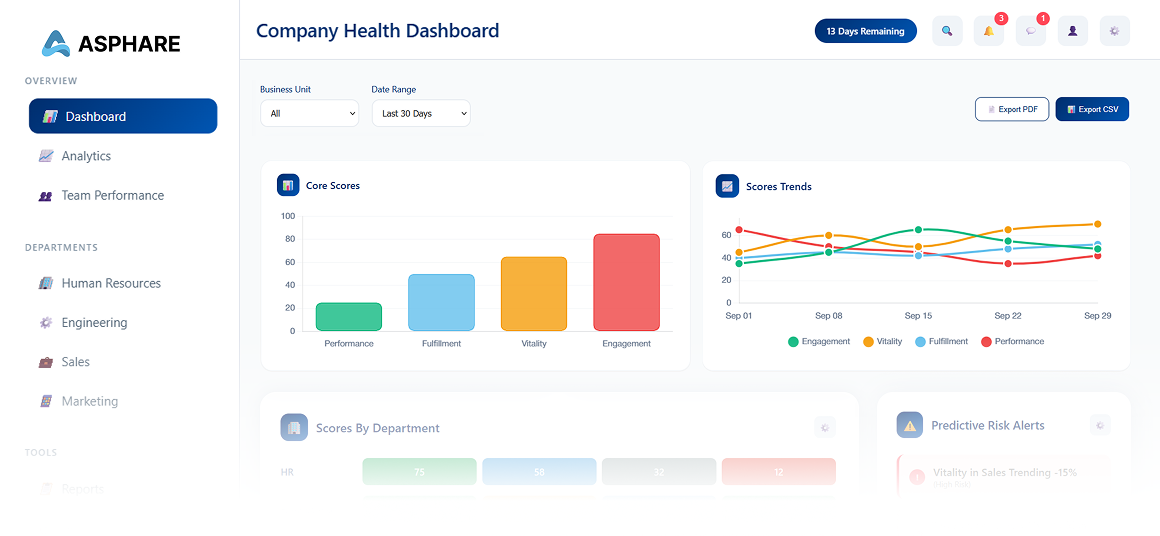Screen dimensions: 1160x536
Task: Click the user profile icon
Action: tap(1073, 31)
